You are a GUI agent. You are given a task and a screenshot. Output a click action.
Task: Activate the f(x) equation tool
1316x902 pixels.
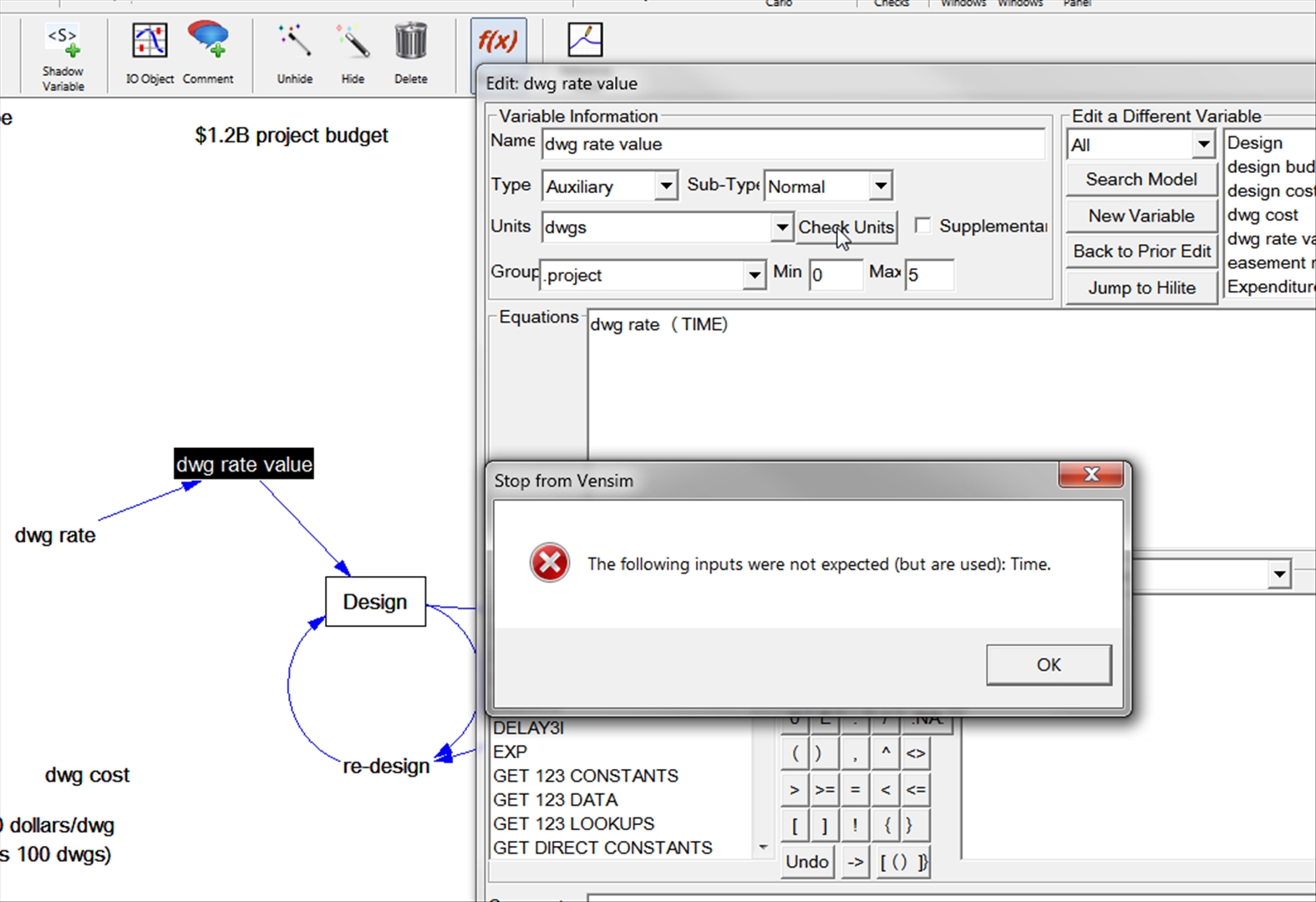(498, 41)
